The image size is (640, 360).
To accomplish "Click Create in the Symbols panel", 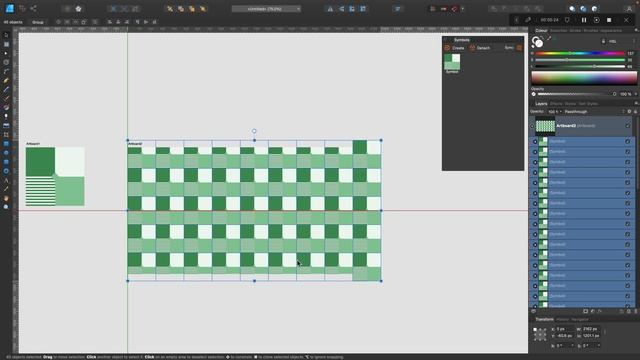I will [x=454, y=48].
